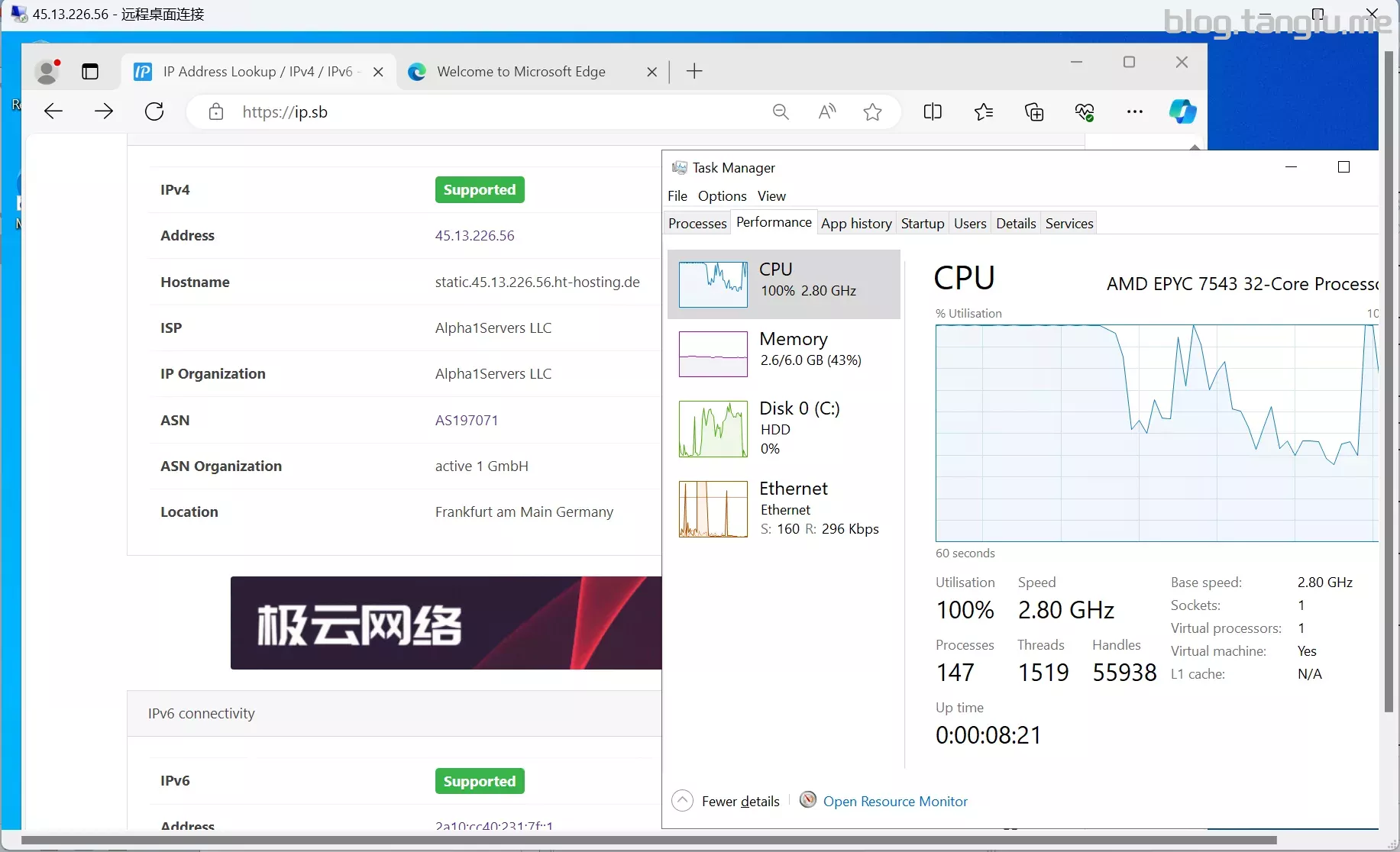Toggle split screen icon in Edge toolbar
This screenshot has width=1400, height=852.
coord(933,112)
